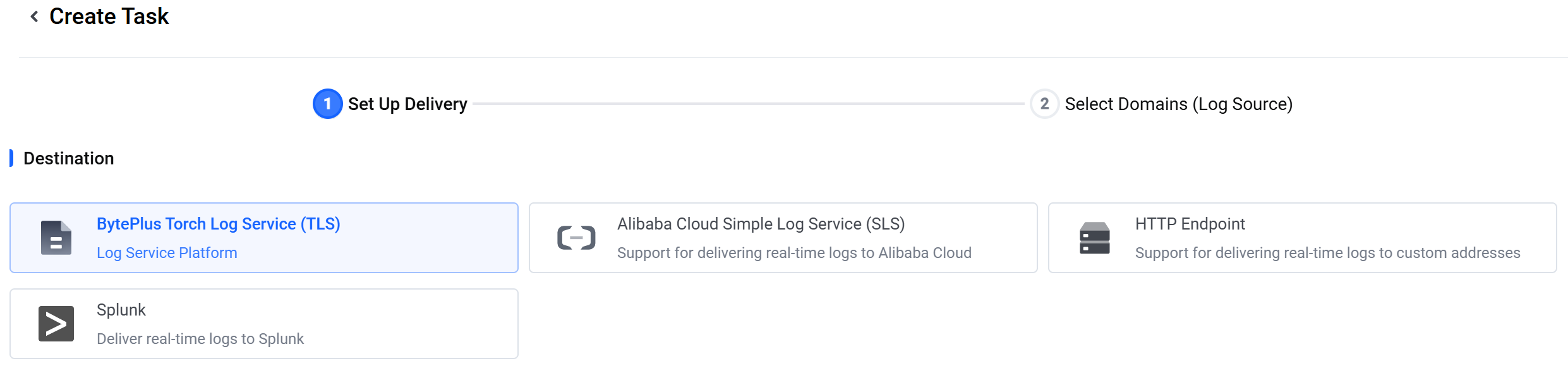This screenshot has height=368, width=1568.
Task: Go to Select Domains (Log Source) step
Action: [1178, 104]
